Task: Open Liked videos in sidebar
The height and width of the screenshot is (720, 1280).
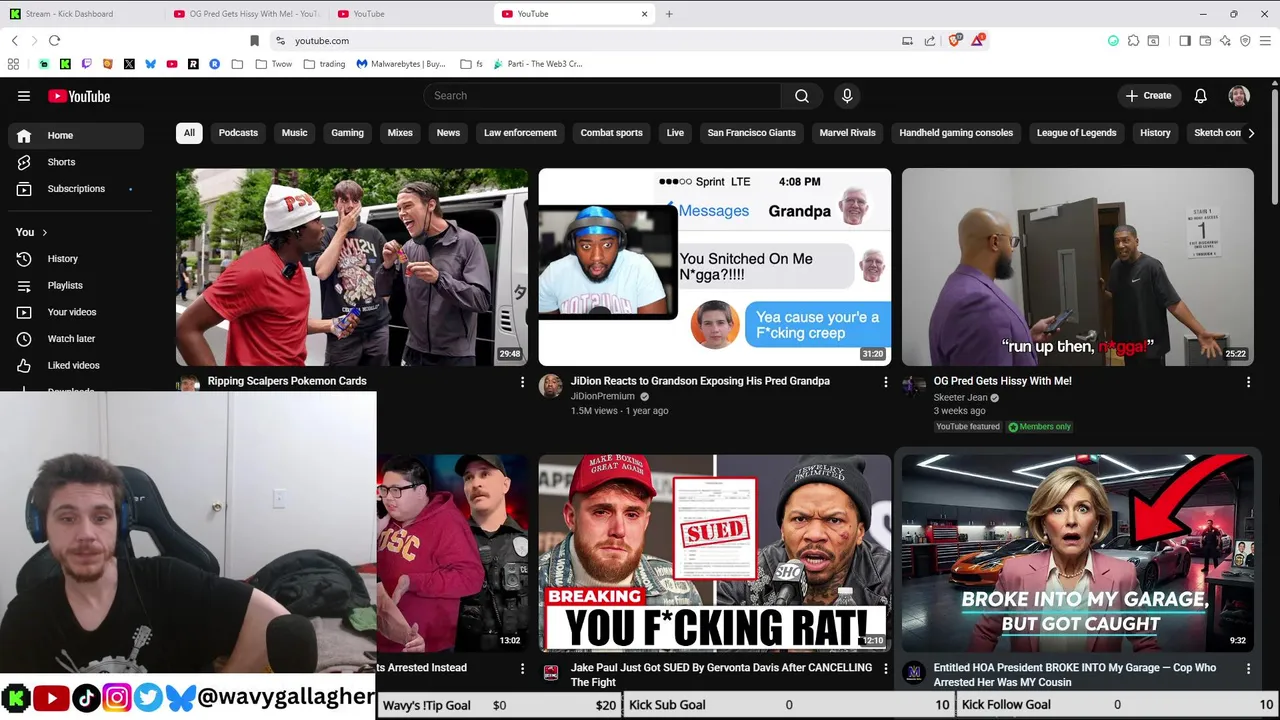Action: point(76,365)
